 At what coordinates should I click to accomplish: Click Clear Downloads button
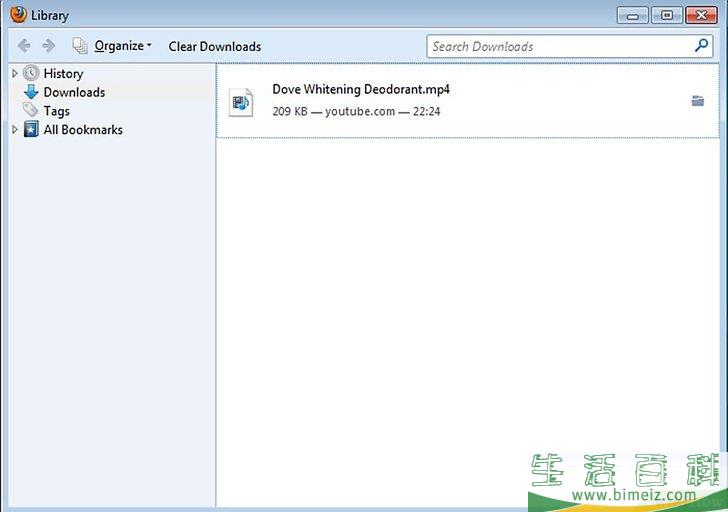pos(214,46)
